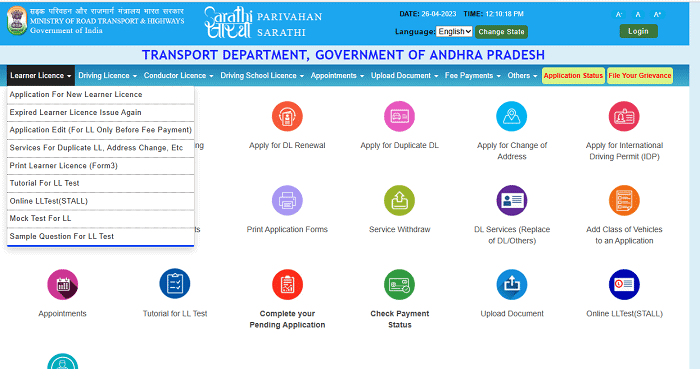Expand the Driving Licence menu
This screenshot has width=700, height=369.
pyautogui.click(x=108, y=75)
